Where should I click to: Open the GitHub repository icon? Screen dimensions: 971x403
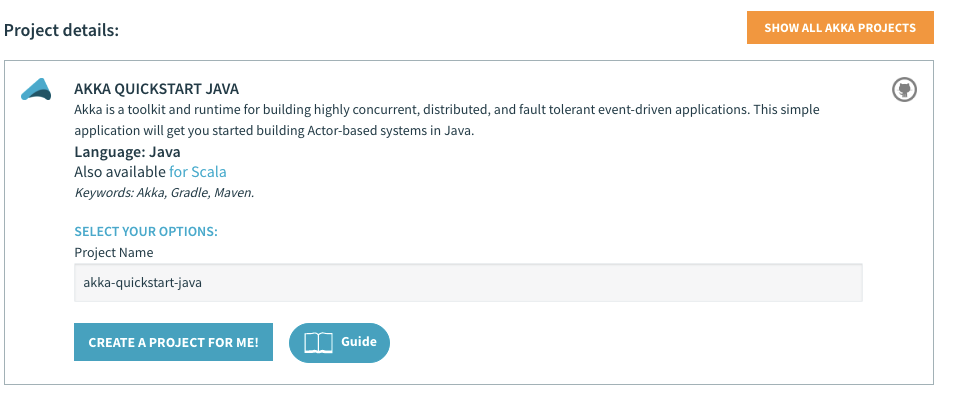(x=904, y=90)
